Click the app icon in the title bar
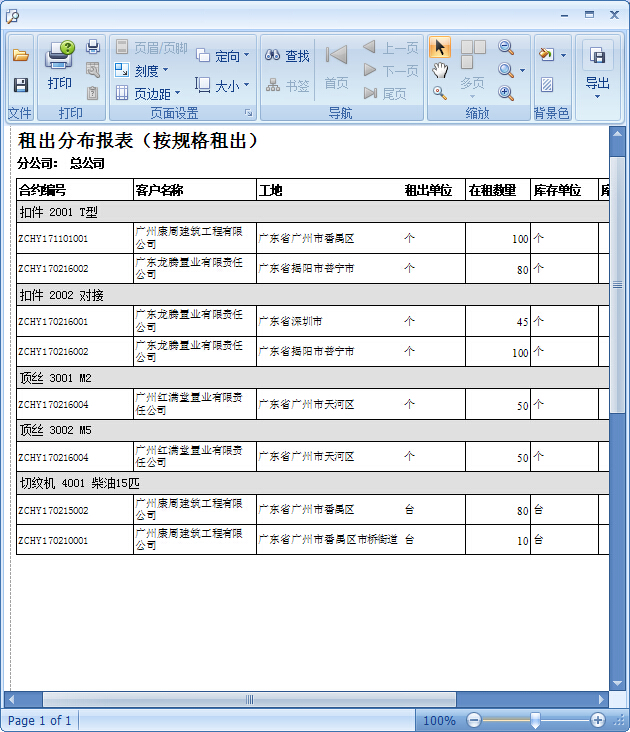Image resolution: width=630 pixels, height=732 pixels. click(13, 16)
